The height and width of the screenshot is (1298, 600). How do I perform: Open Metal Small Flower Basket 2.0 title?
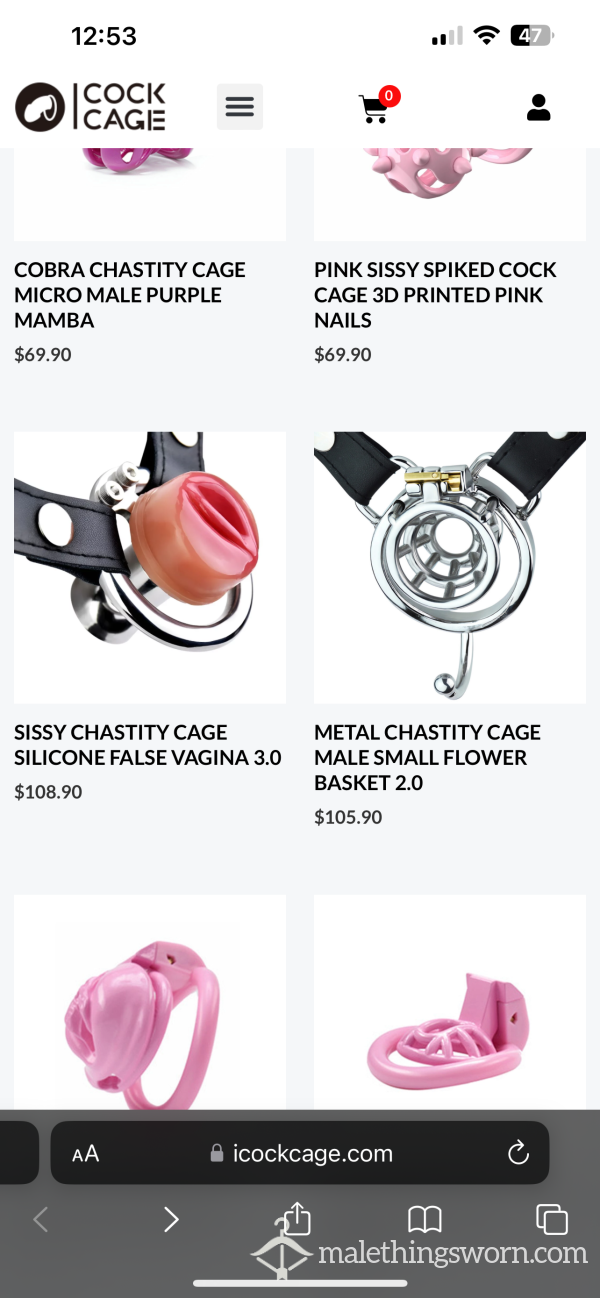point(428,758)
